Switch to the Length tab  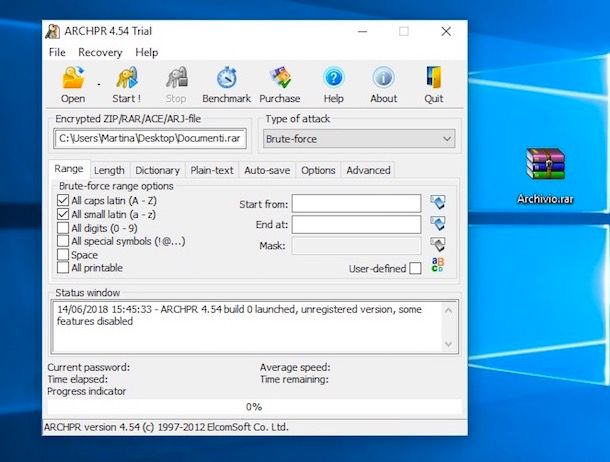[109, 170]
